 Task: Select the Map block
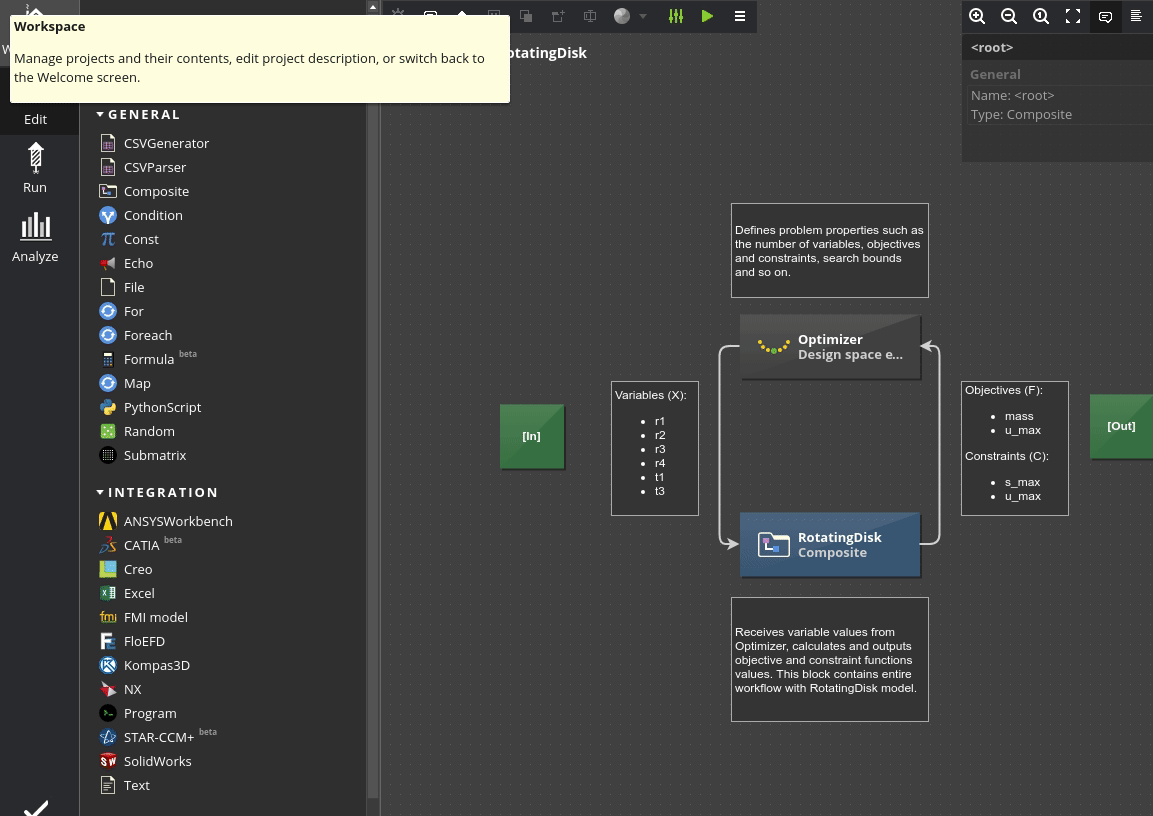[x=125, y=384]
